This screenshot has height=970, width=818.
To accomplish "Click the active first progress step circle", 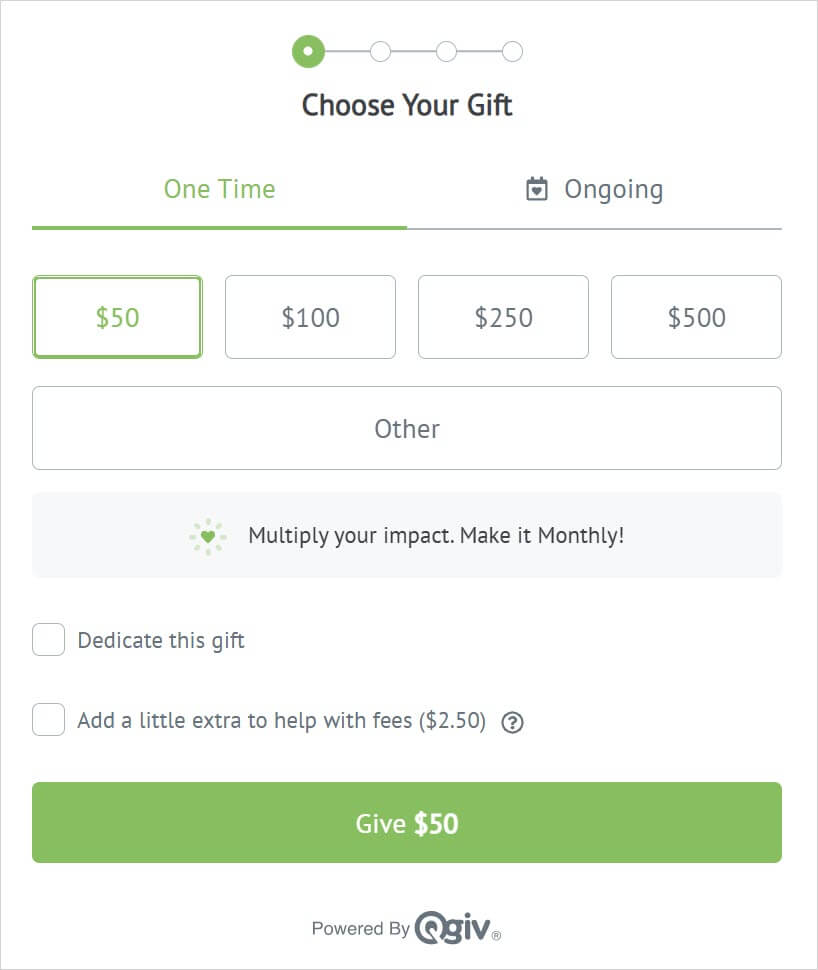I will click(308, 51).
